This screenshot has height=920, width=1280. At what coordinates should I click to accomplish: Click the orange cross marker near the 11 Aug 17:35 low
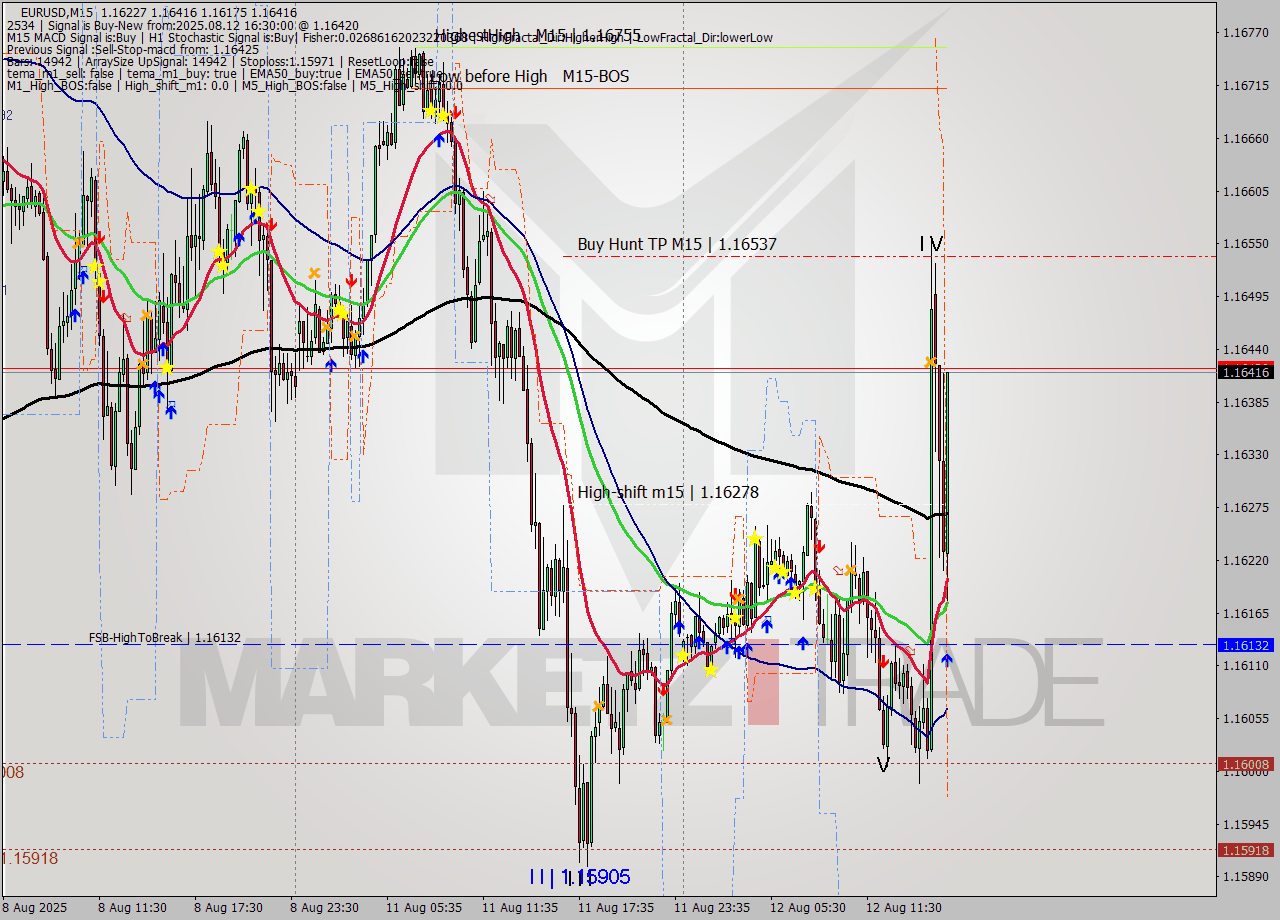pos(598,707)
